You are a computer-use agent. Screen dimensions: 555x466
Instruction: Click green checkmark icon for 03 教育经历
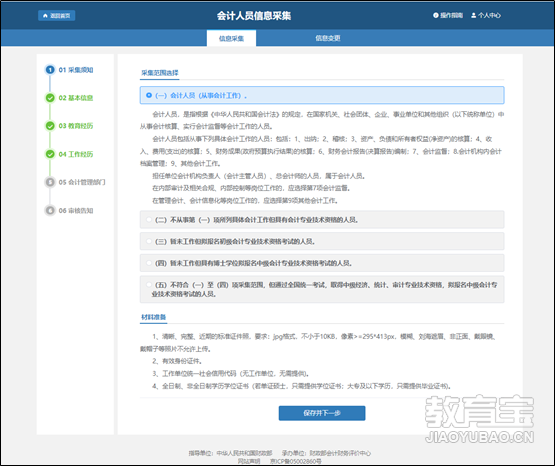pyautogui.click(x=50, y=126)
